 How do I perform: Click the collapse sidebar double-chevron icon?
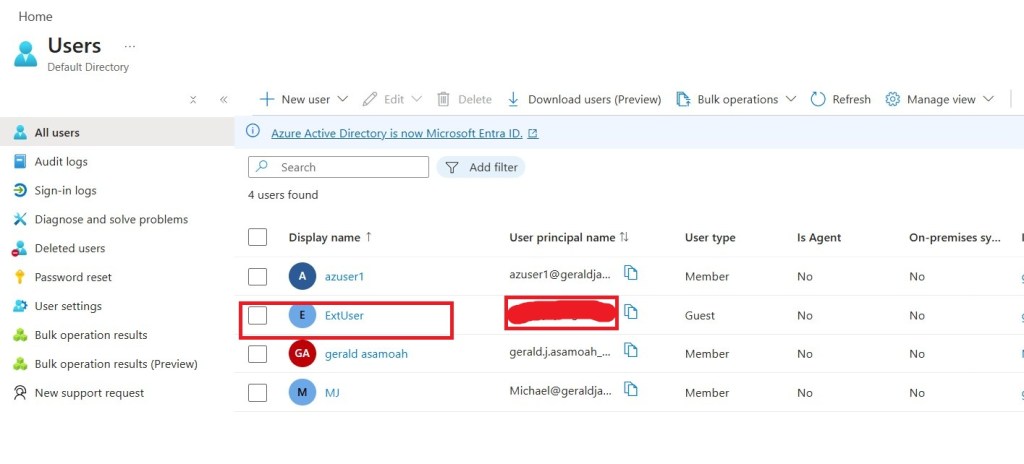[x=223, y=99]
